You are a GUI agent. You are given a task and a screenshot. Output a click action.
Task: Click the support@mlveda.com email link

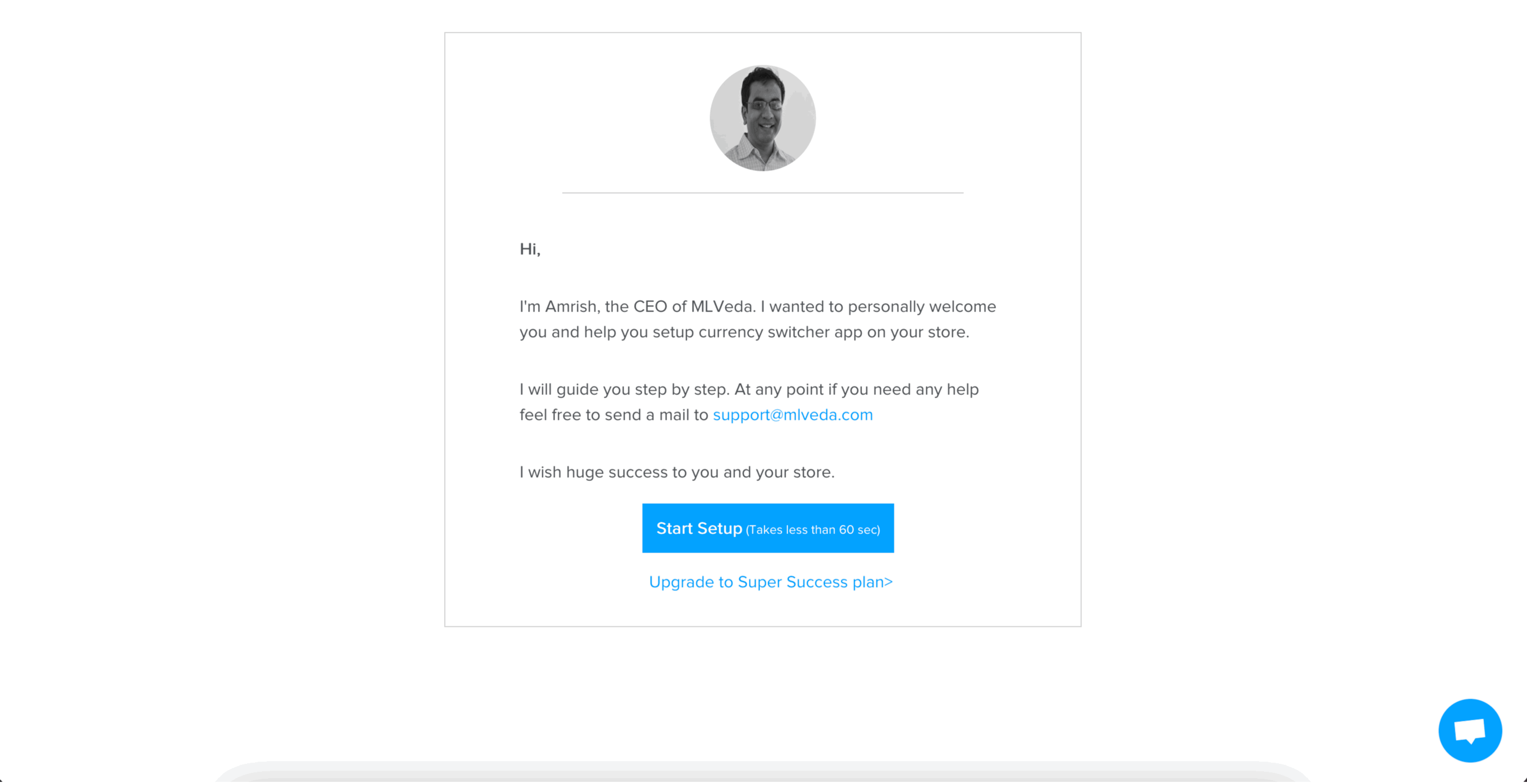point(792,415)
